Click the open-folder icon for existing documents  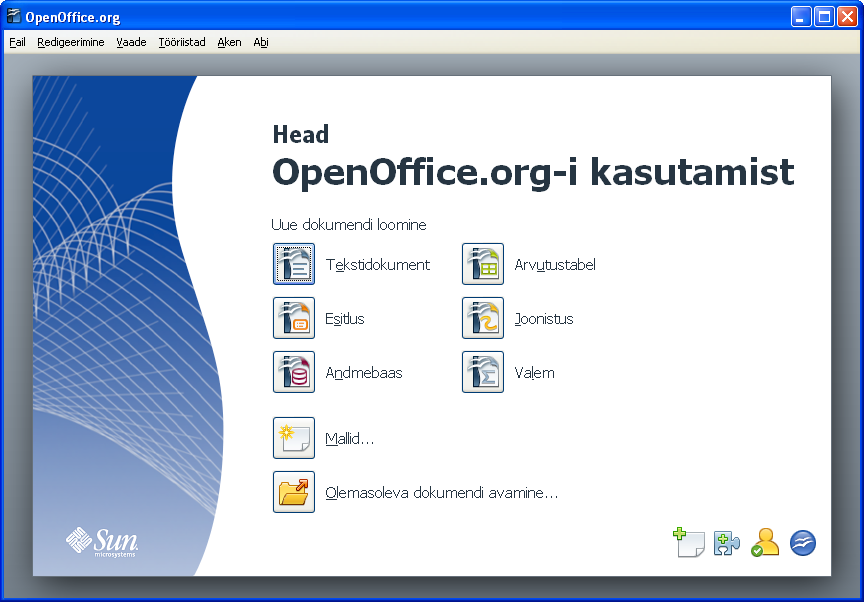coord(294,492)
